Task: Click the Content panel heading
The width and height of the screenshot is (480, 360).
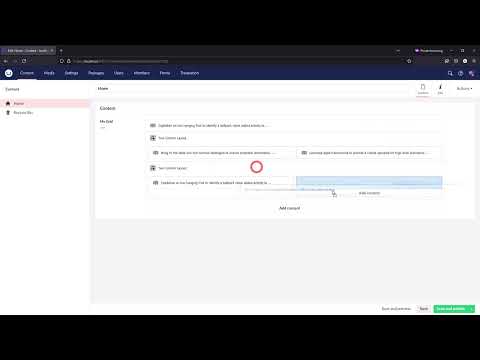Action: coord(107,108)
